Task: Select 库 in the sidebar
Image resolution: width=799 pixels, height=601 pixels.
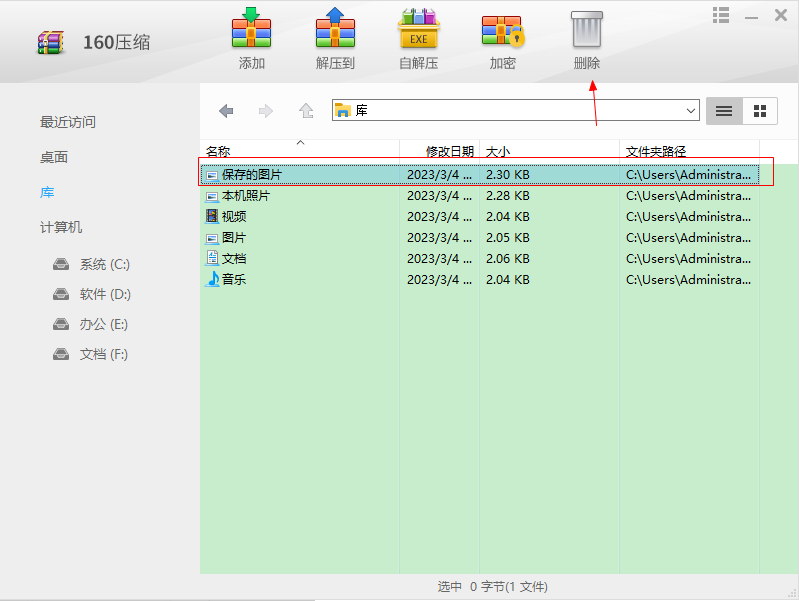Action: click(x=47, y=193)
